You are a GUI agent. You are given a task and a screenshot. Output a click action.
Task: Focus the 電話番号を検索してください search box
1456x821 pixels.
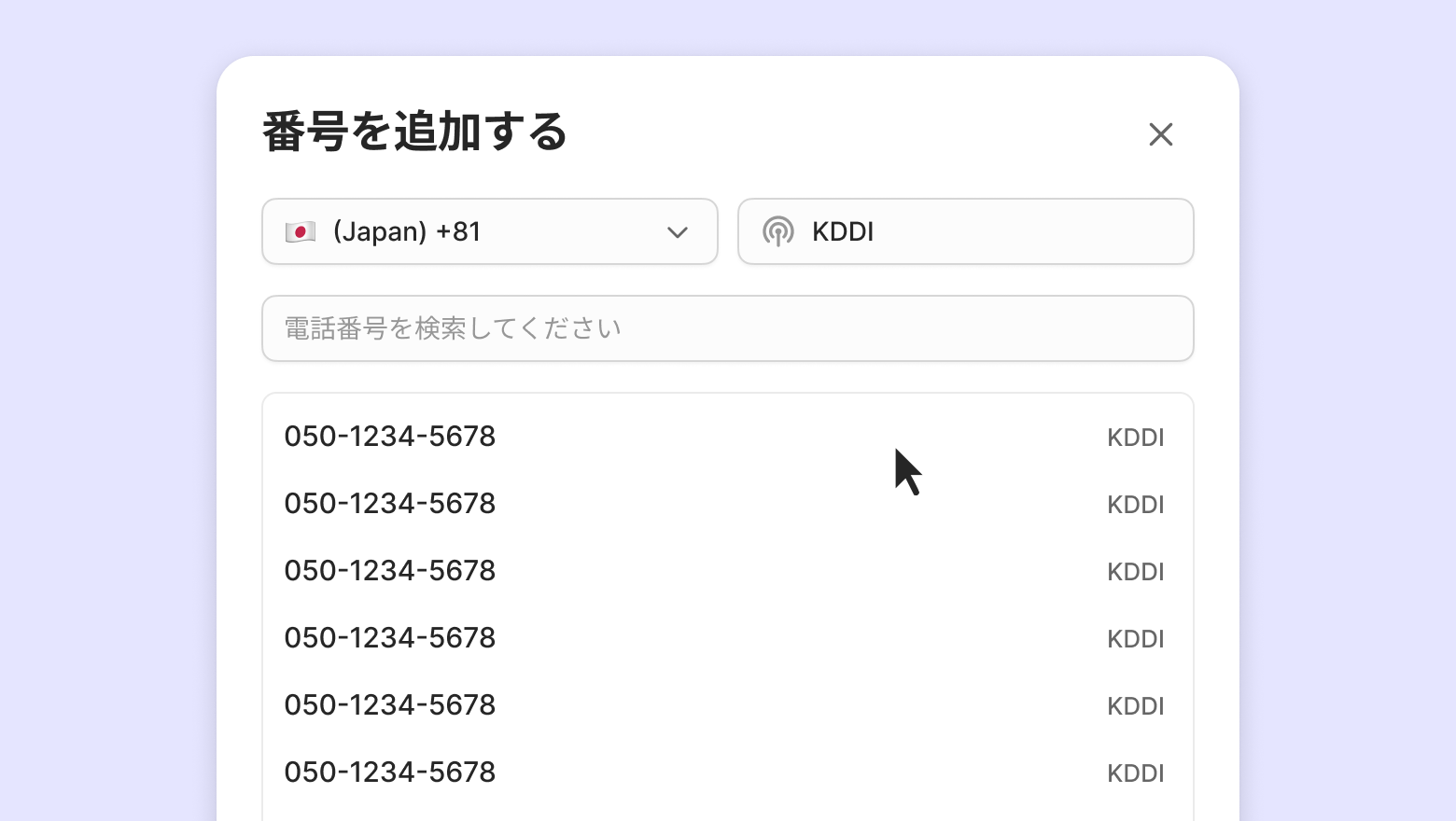pos(728,328)
